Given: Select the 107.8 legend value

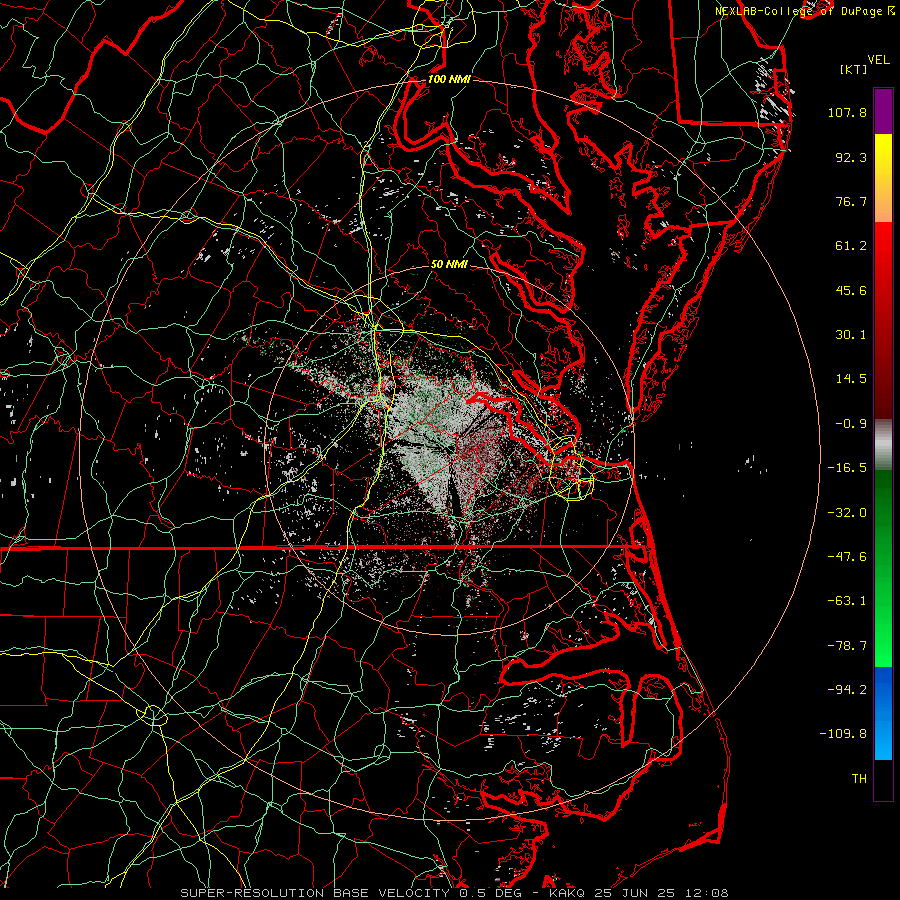Looking at the screenshot, I should coord(847,112).
